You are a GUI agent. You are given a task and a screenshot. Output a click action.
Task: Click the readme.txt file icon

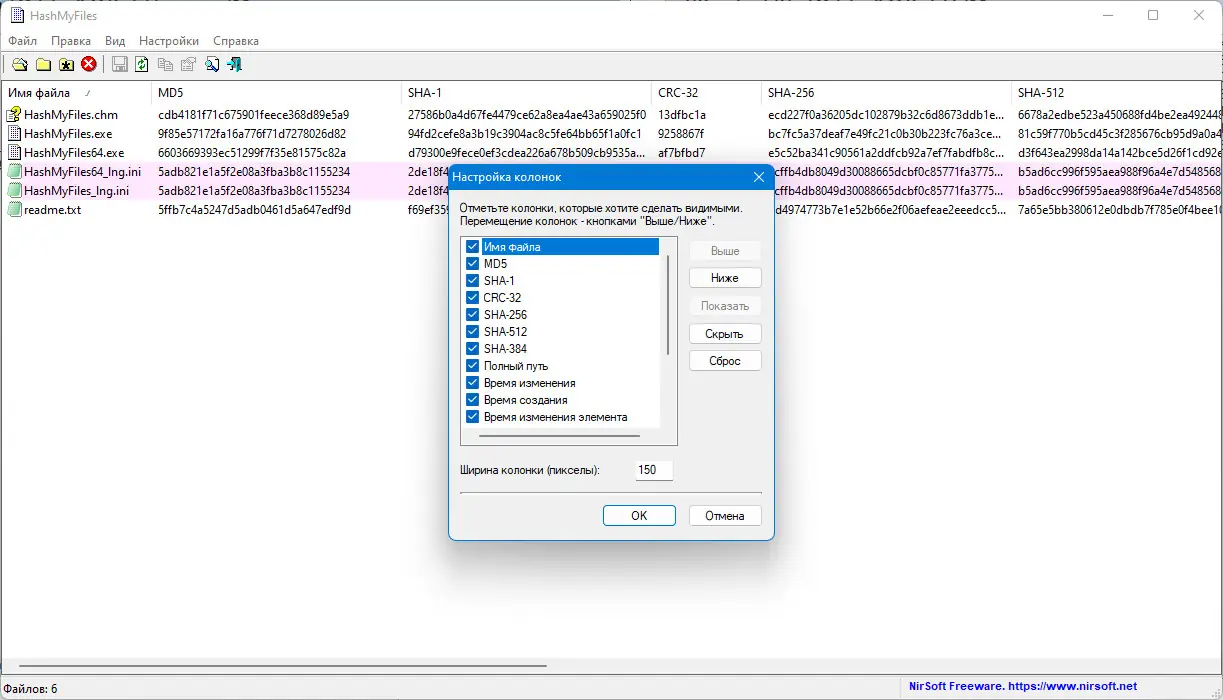[x=14, y=210]
